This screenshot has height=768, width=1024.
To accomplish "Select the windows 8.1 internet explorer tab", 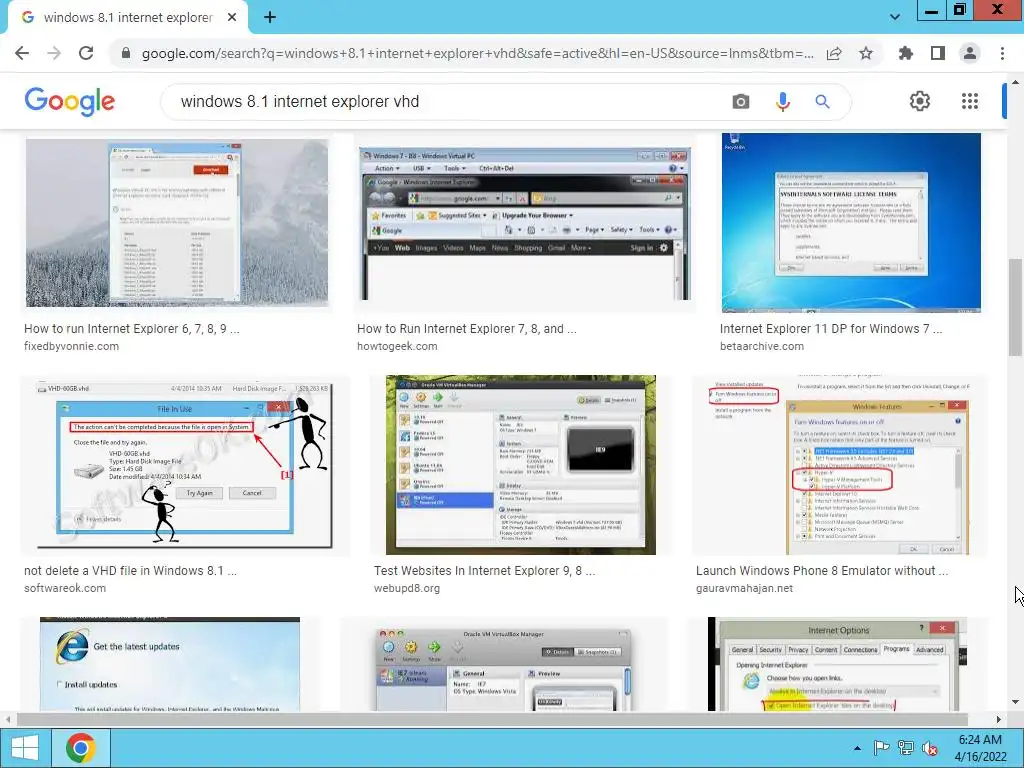I will pos(127,18).
